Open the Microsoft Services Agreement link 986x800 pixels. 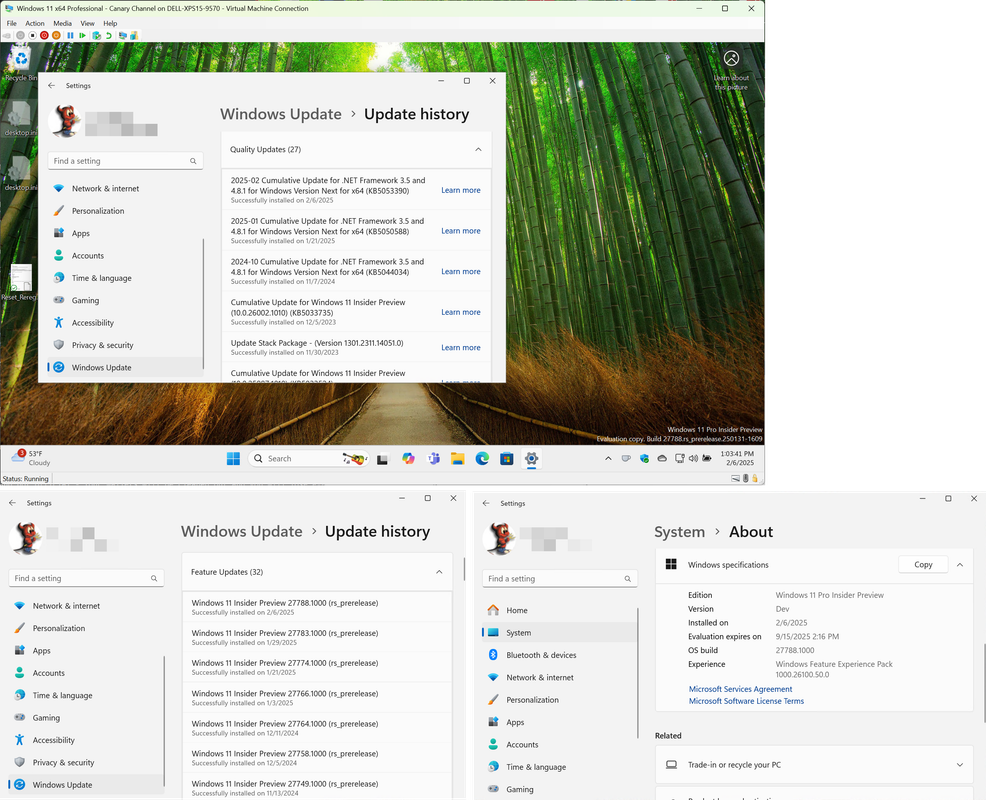pyautogui.click(x=740, y=689)
